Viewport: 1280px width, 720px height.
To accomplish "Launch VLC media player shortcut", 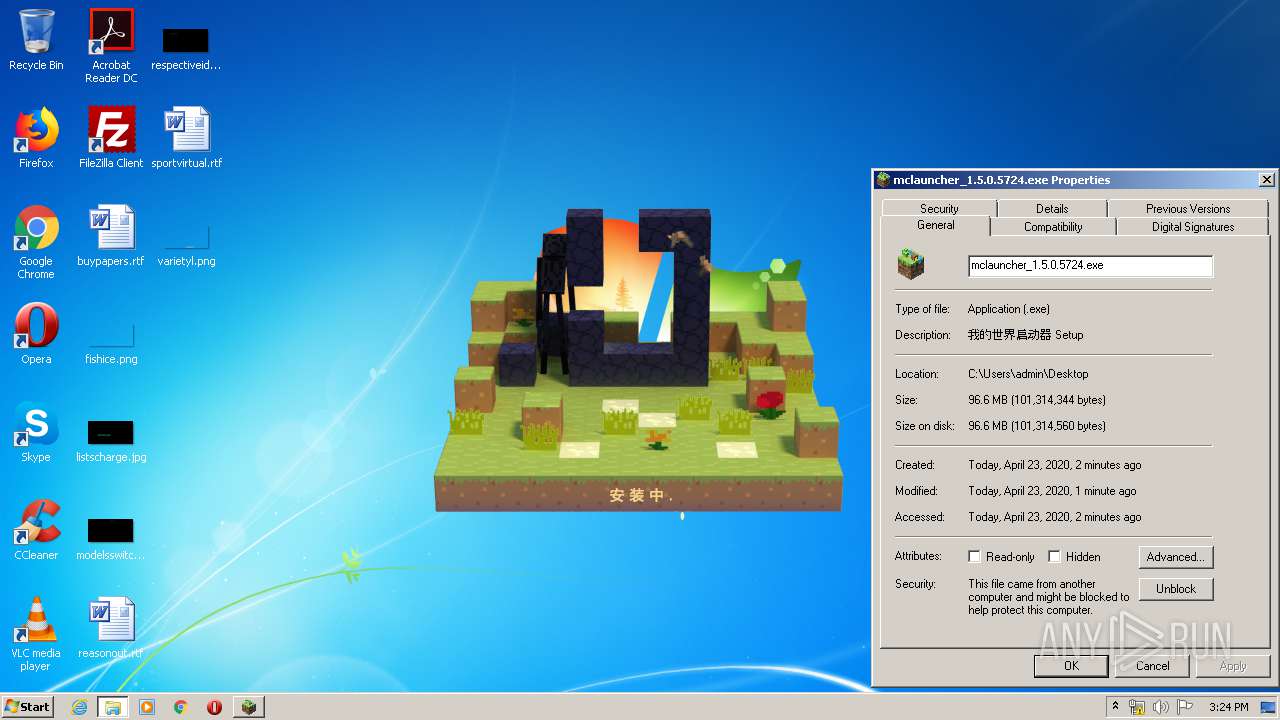I will coord(36,634).
